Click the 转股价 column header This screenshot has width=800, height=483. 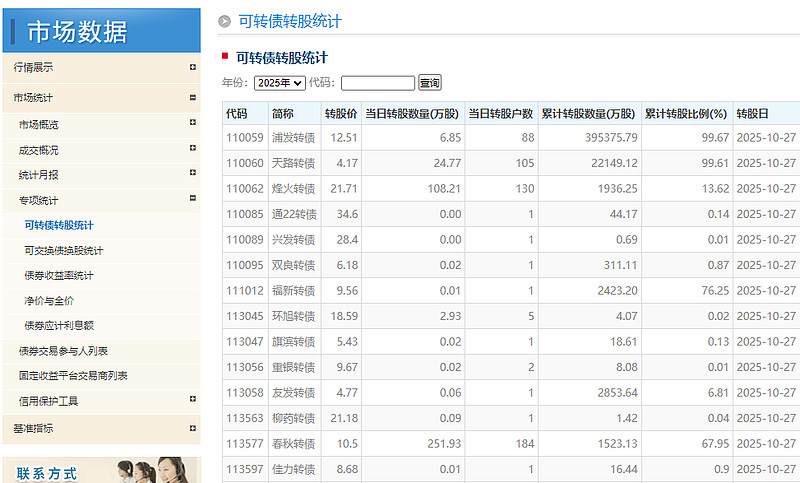341,114
